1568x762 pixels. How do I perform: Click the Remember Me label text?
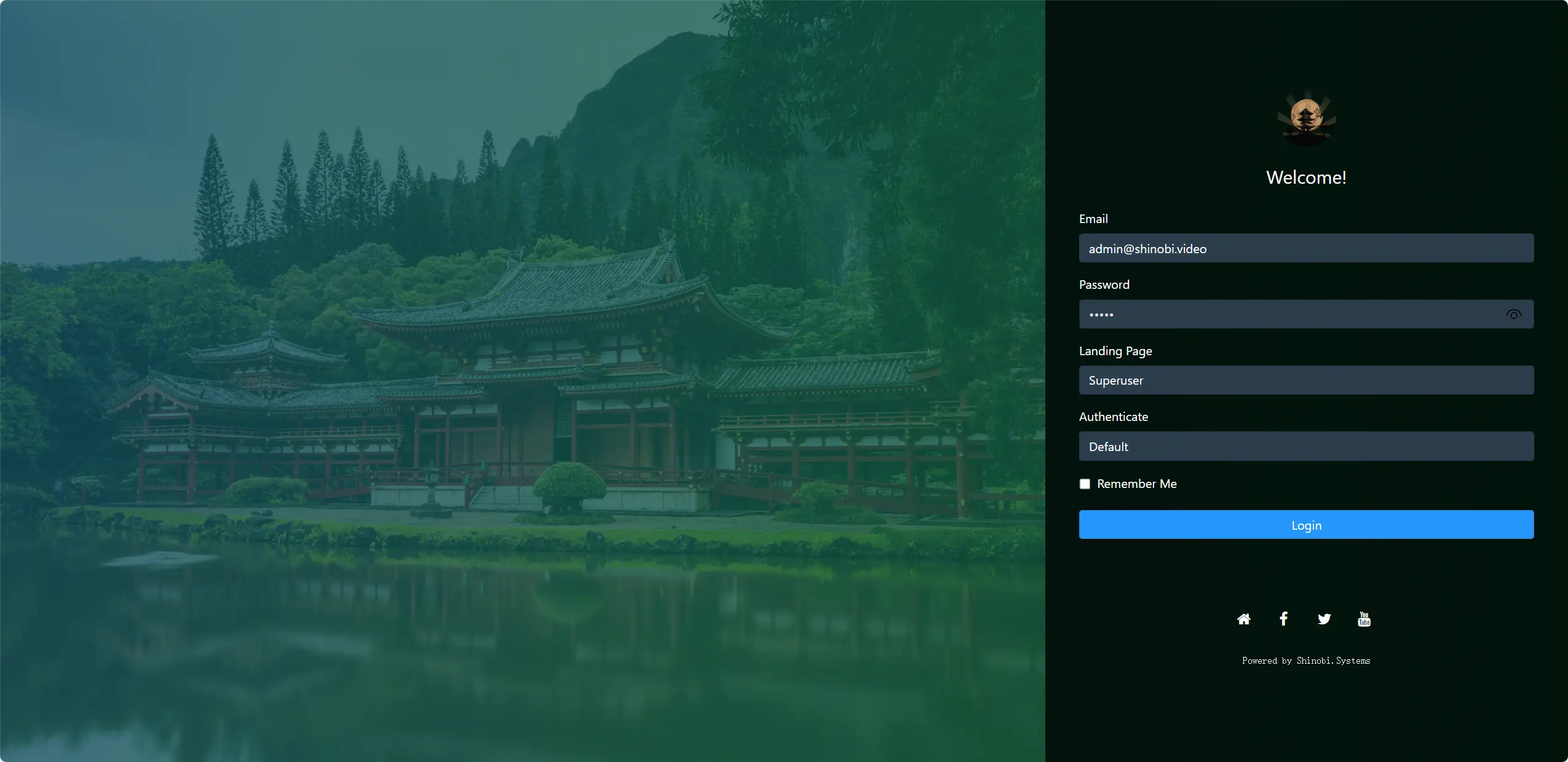point(1136,484)
